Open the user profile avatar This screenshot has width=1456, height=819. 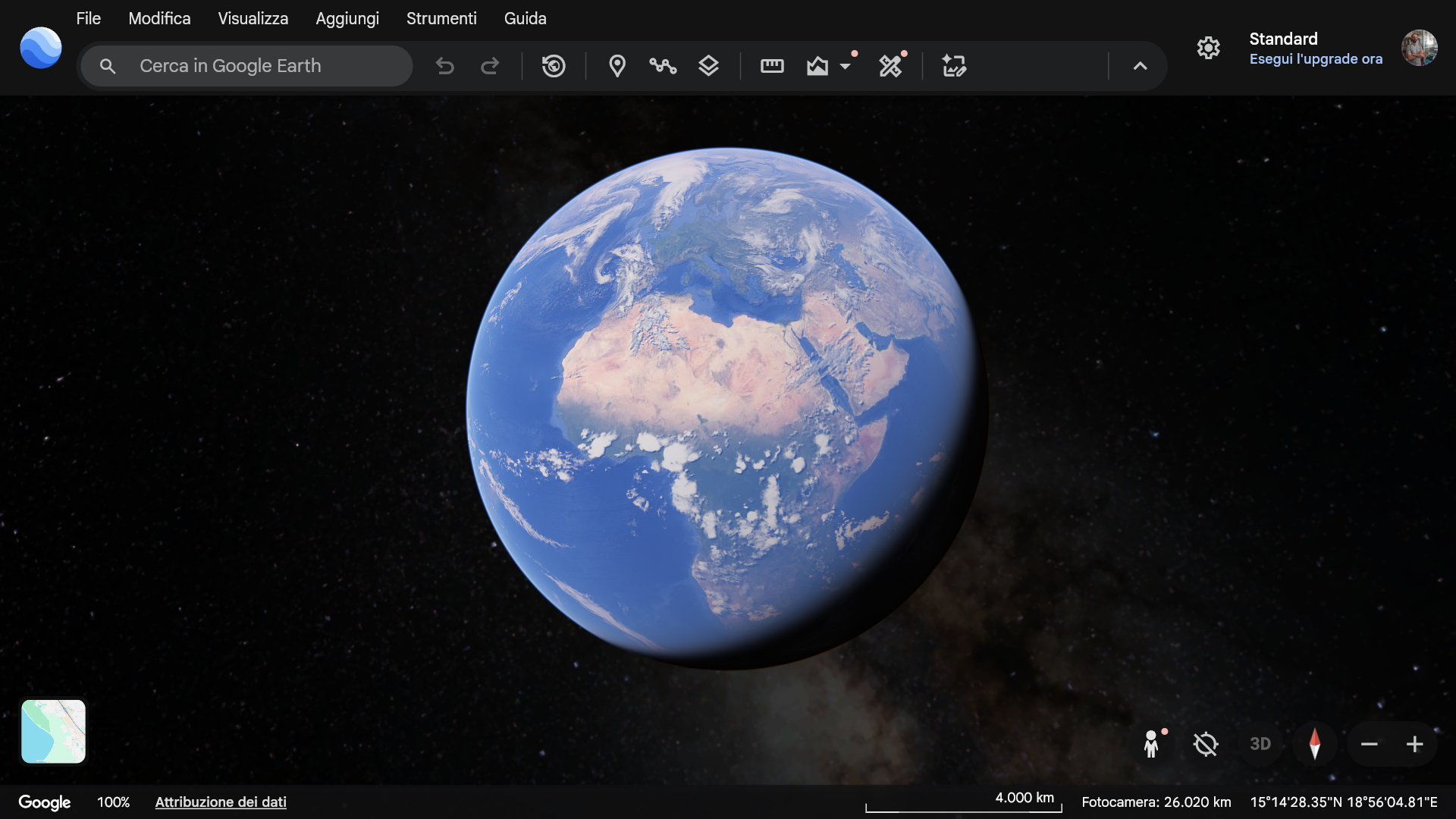click(1420, 48)
